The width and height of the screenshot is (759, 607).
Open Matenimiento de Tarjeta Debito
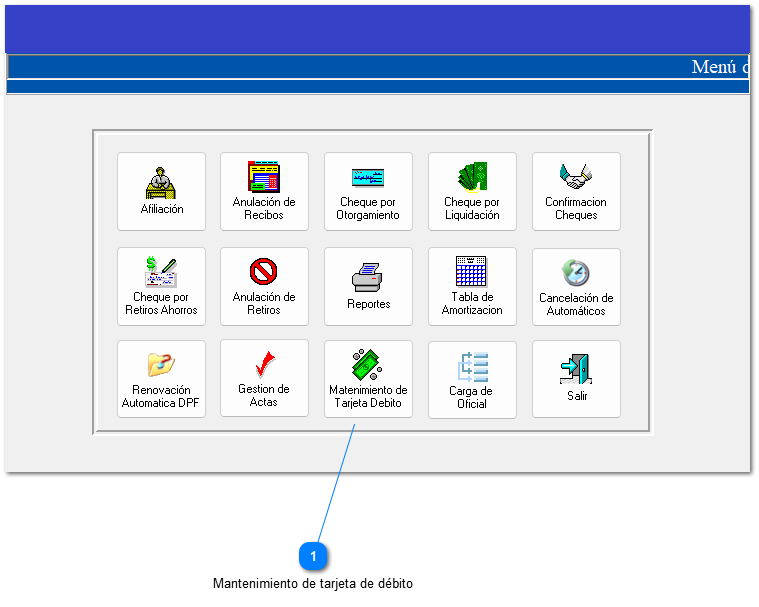point(368,379)
